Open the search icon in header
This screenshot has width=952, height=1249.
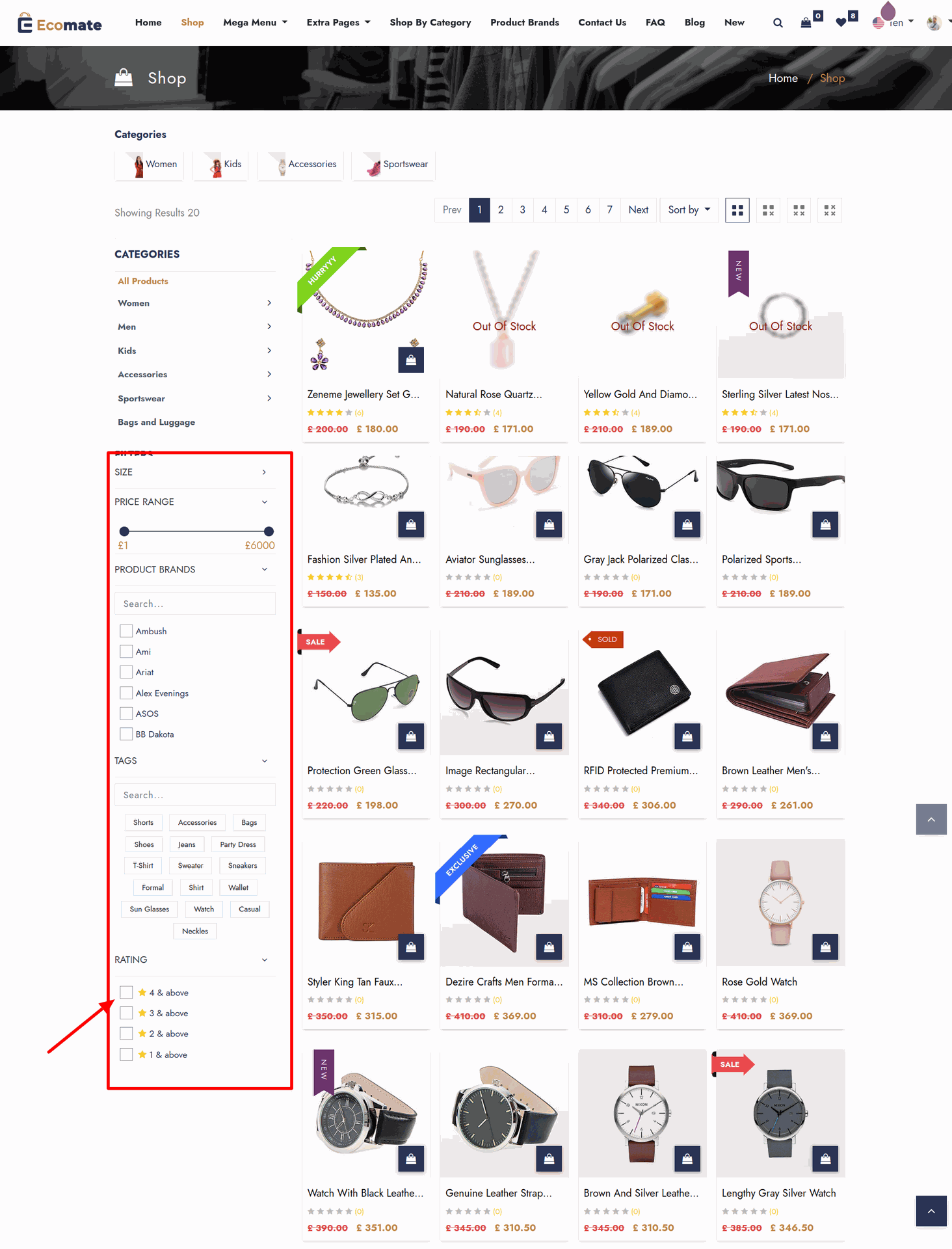pyautogui.click(x=778, y=23)
